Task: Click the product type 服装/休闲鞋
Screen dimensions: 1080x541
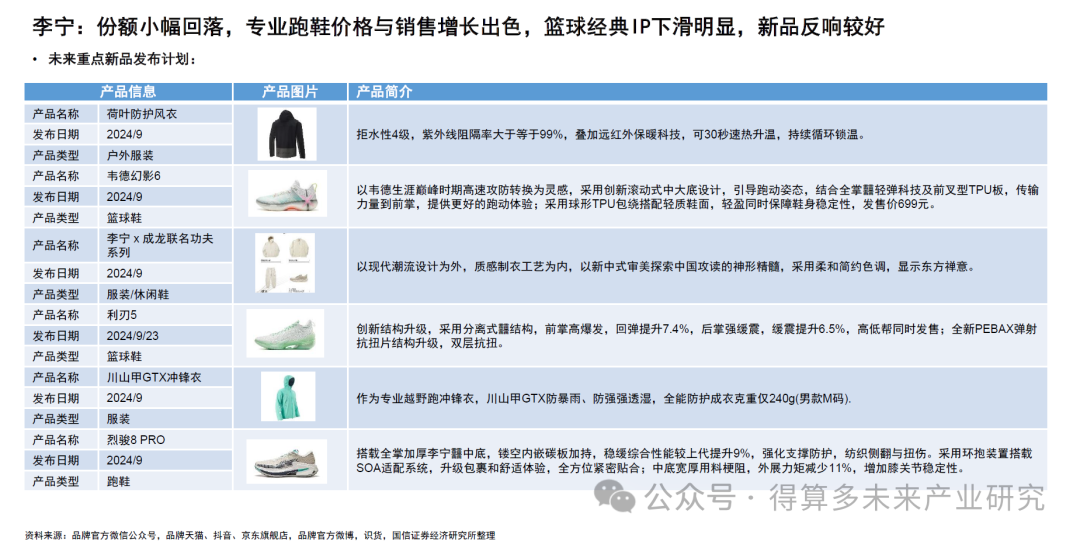Action: click(138, 294)
